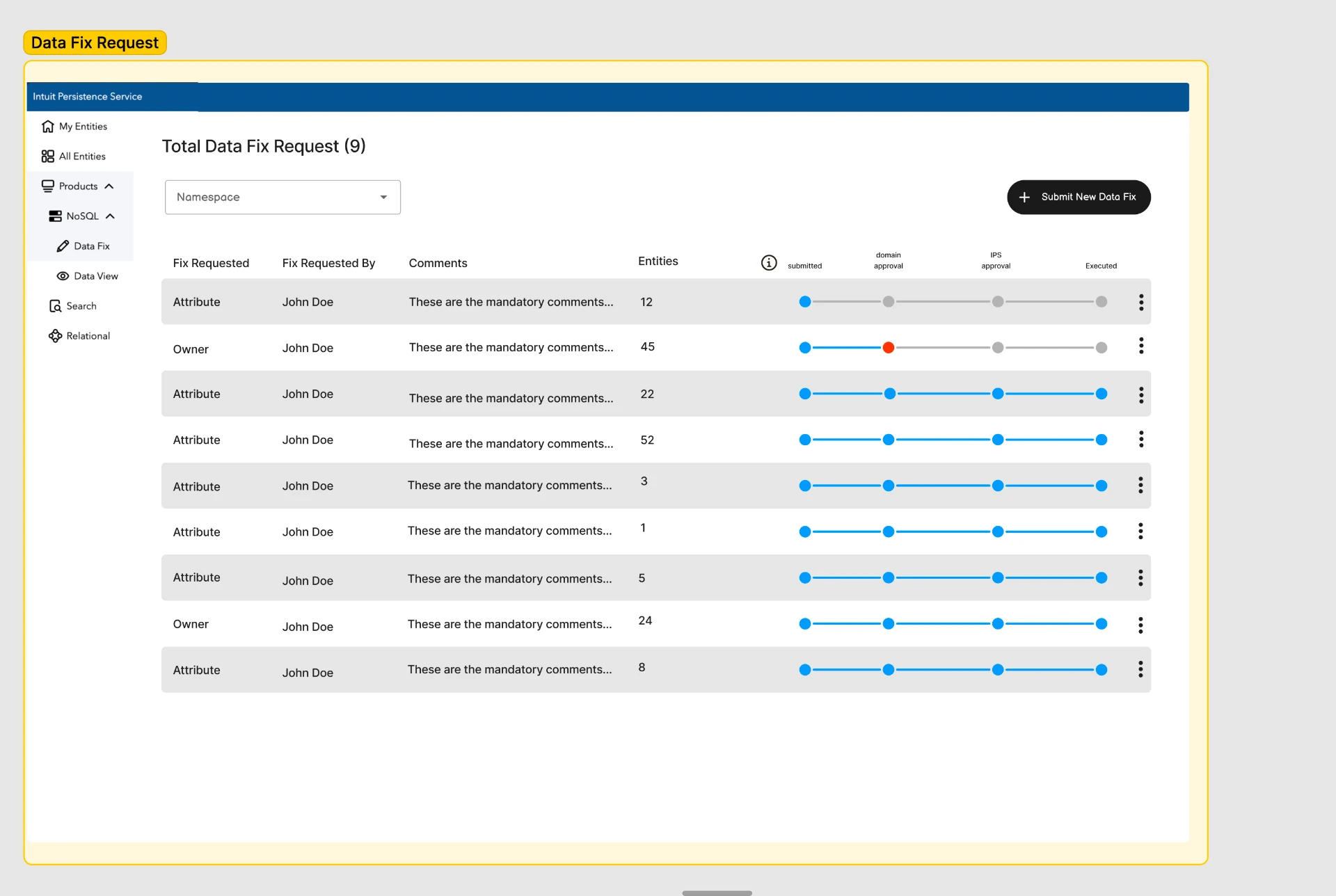Click the NoSQL server icon
This screenshot has height=896, width=1336.
(55, 216)
